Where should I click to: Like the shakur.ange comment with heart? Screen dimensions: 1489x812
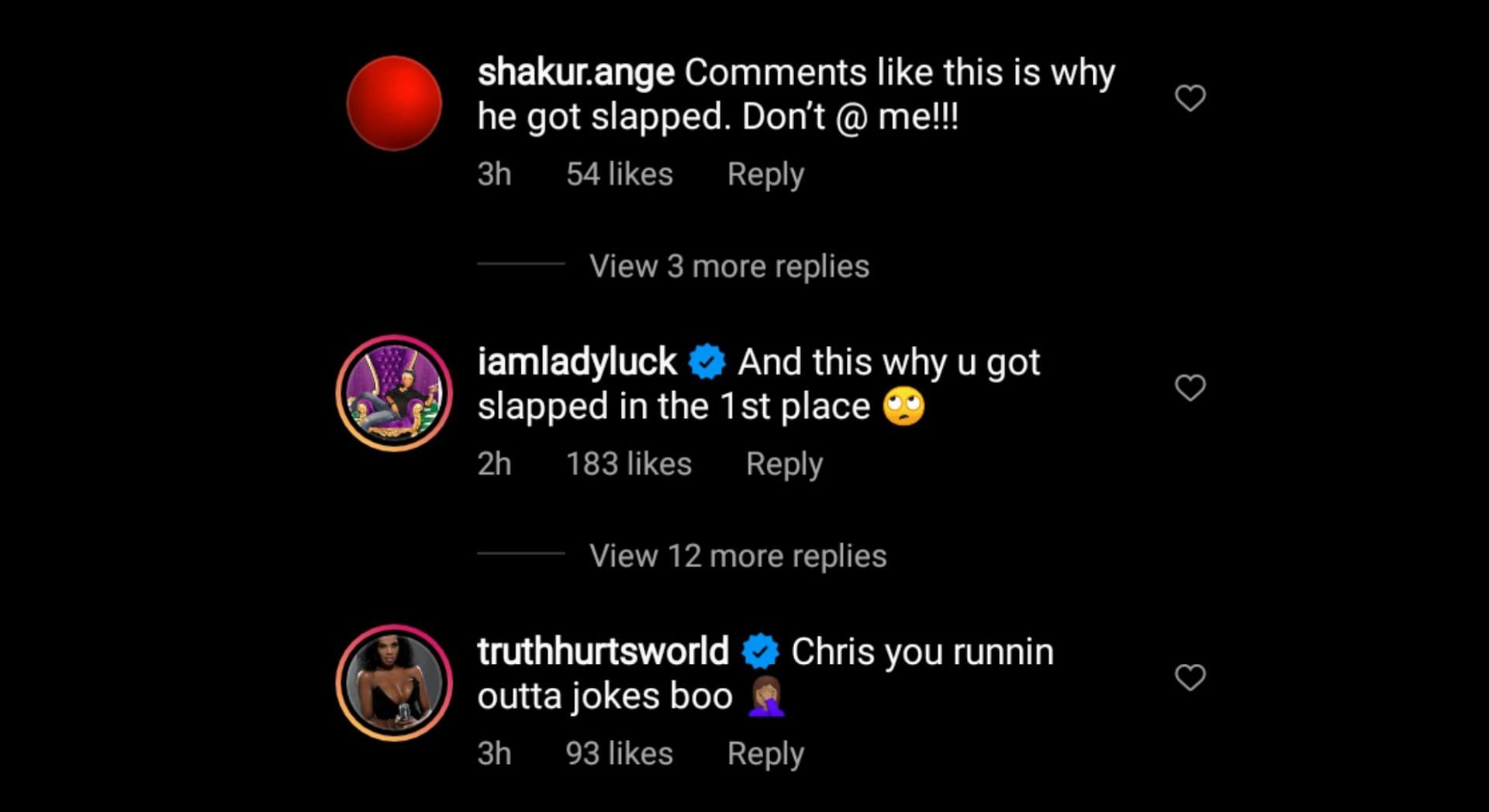coord(1190,98)
